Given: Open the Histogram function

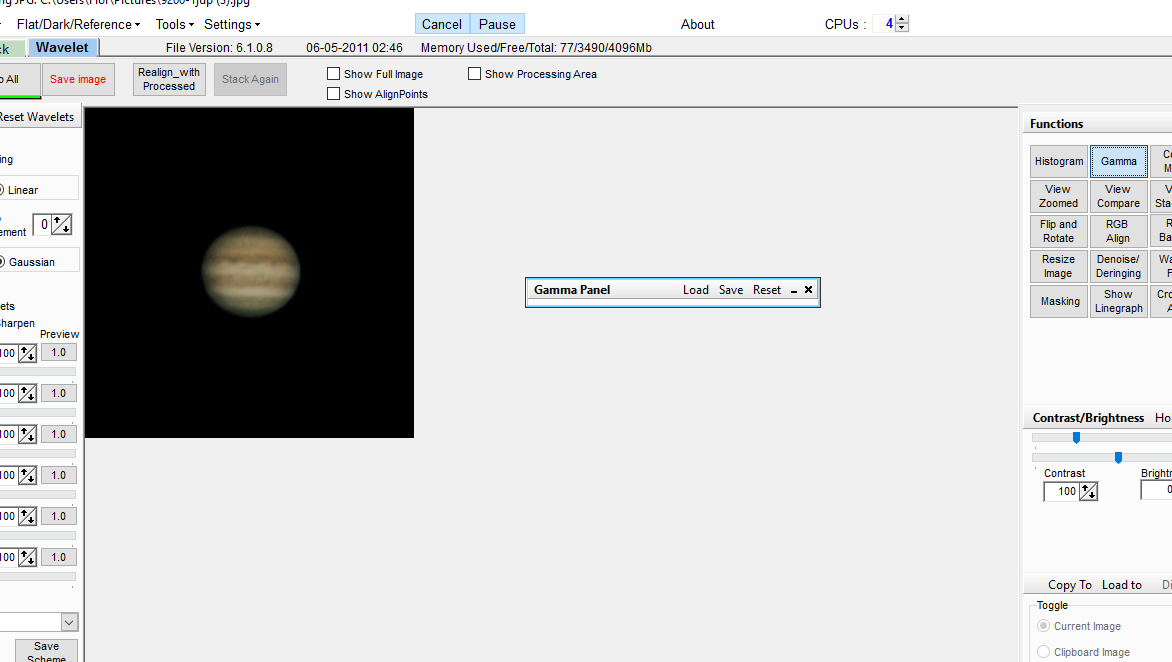Looking at the screenshot, I should click(x=1058, y=161).
